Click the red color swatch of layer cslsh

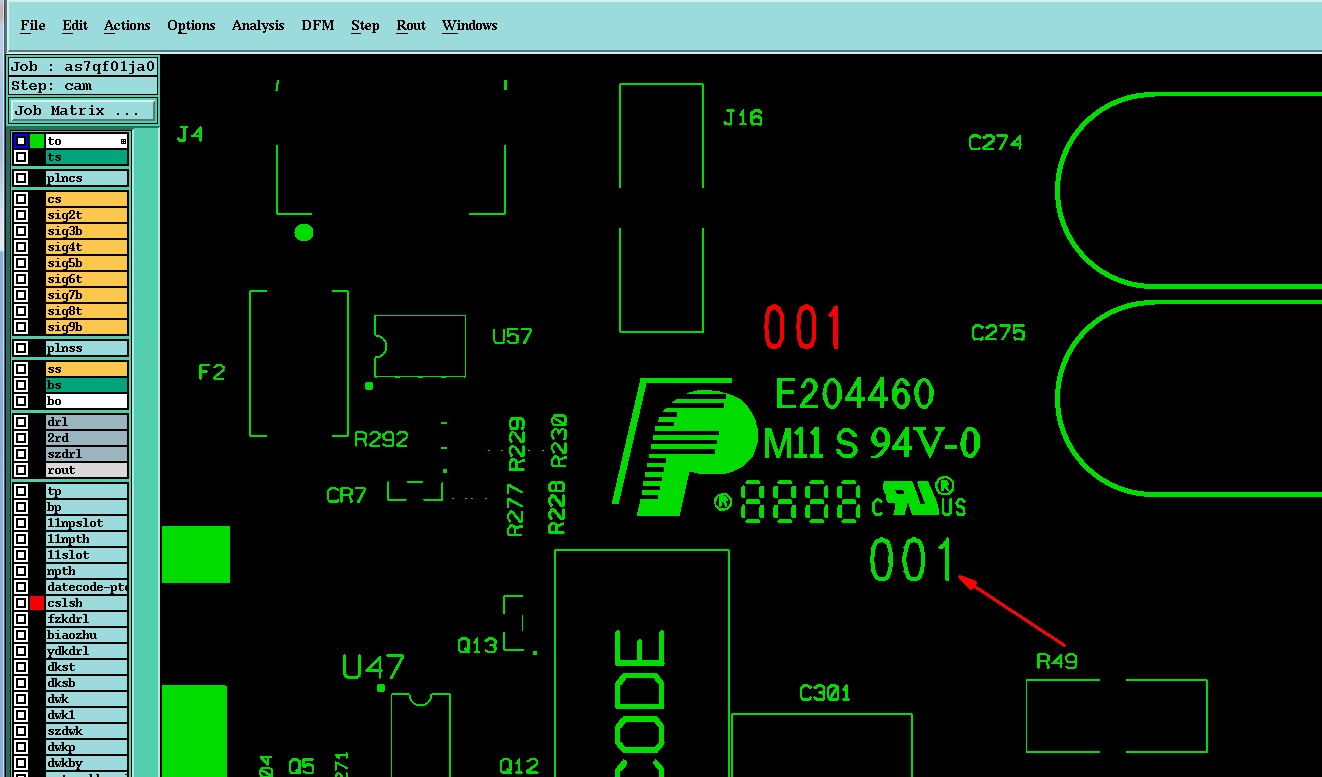[x=37, y=603]
